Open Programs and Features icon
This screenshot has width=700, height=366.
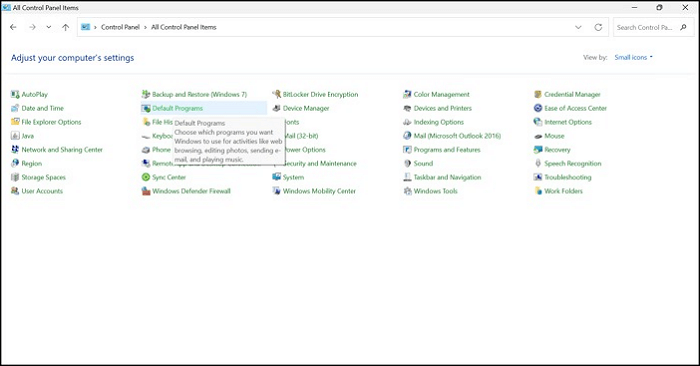407,150
